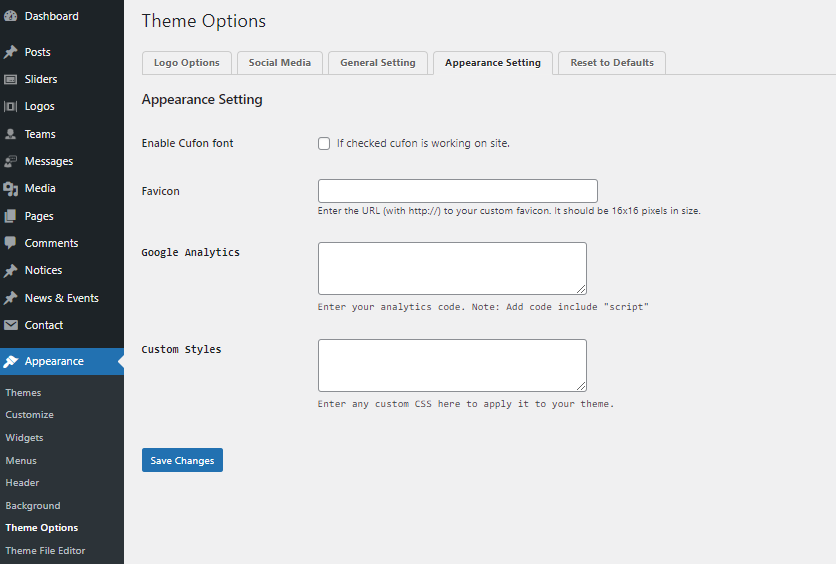Click the Logos menu icon
Screen dimensions: 836x564
(10, 106)
